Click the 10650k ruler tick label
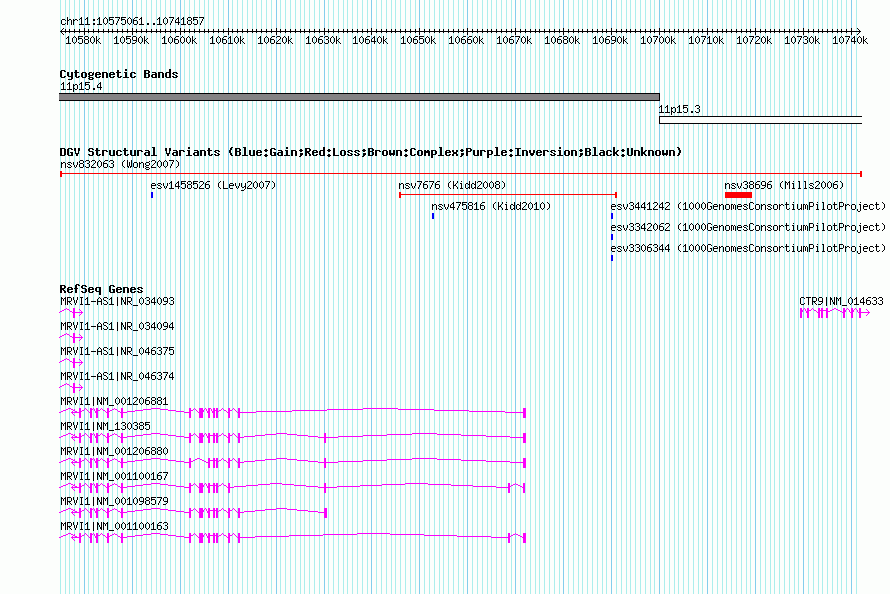The image size is (890, 594). (x=418, y=40)
